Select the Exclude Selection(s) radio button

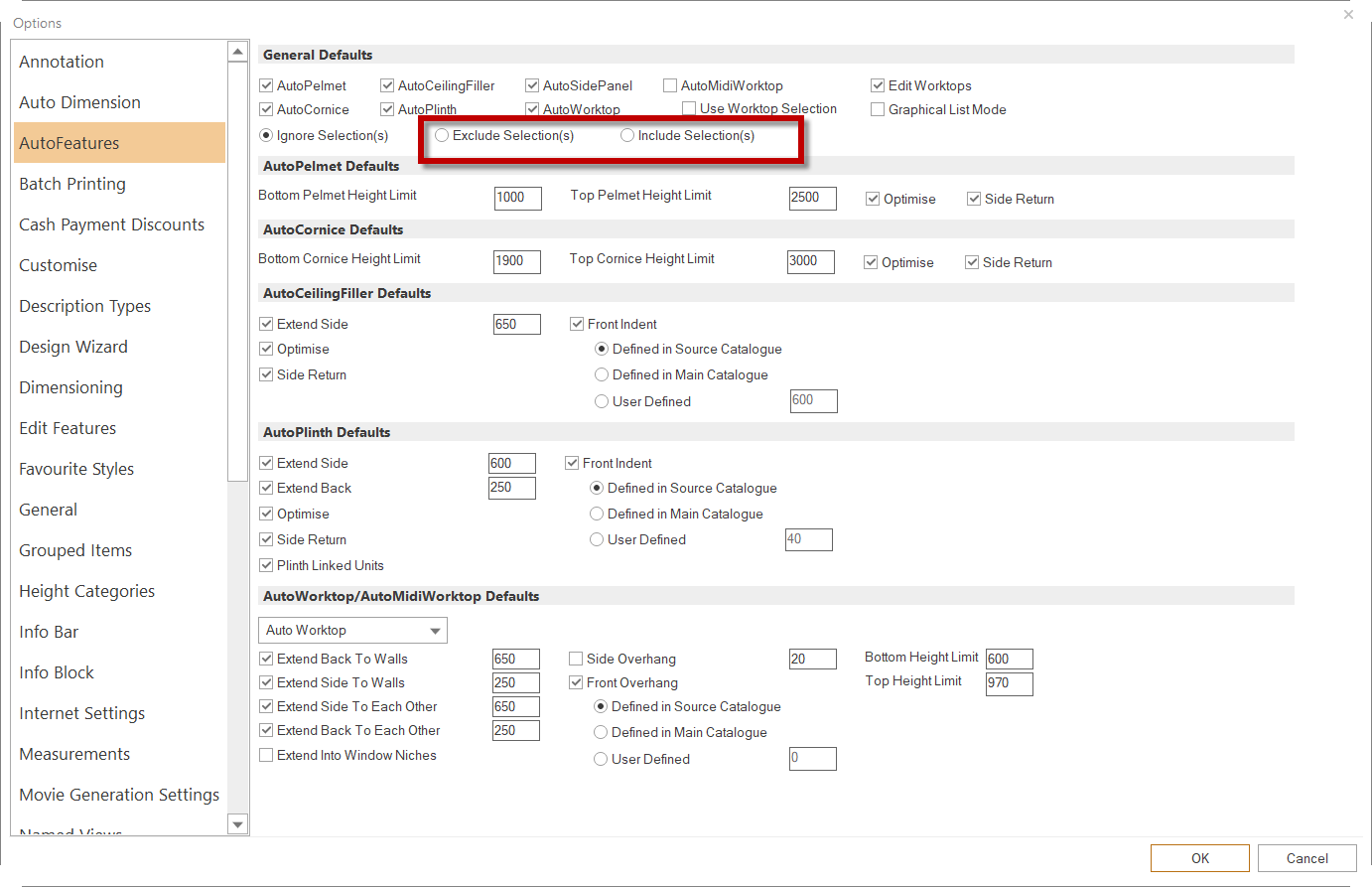[x=442, y=135]
